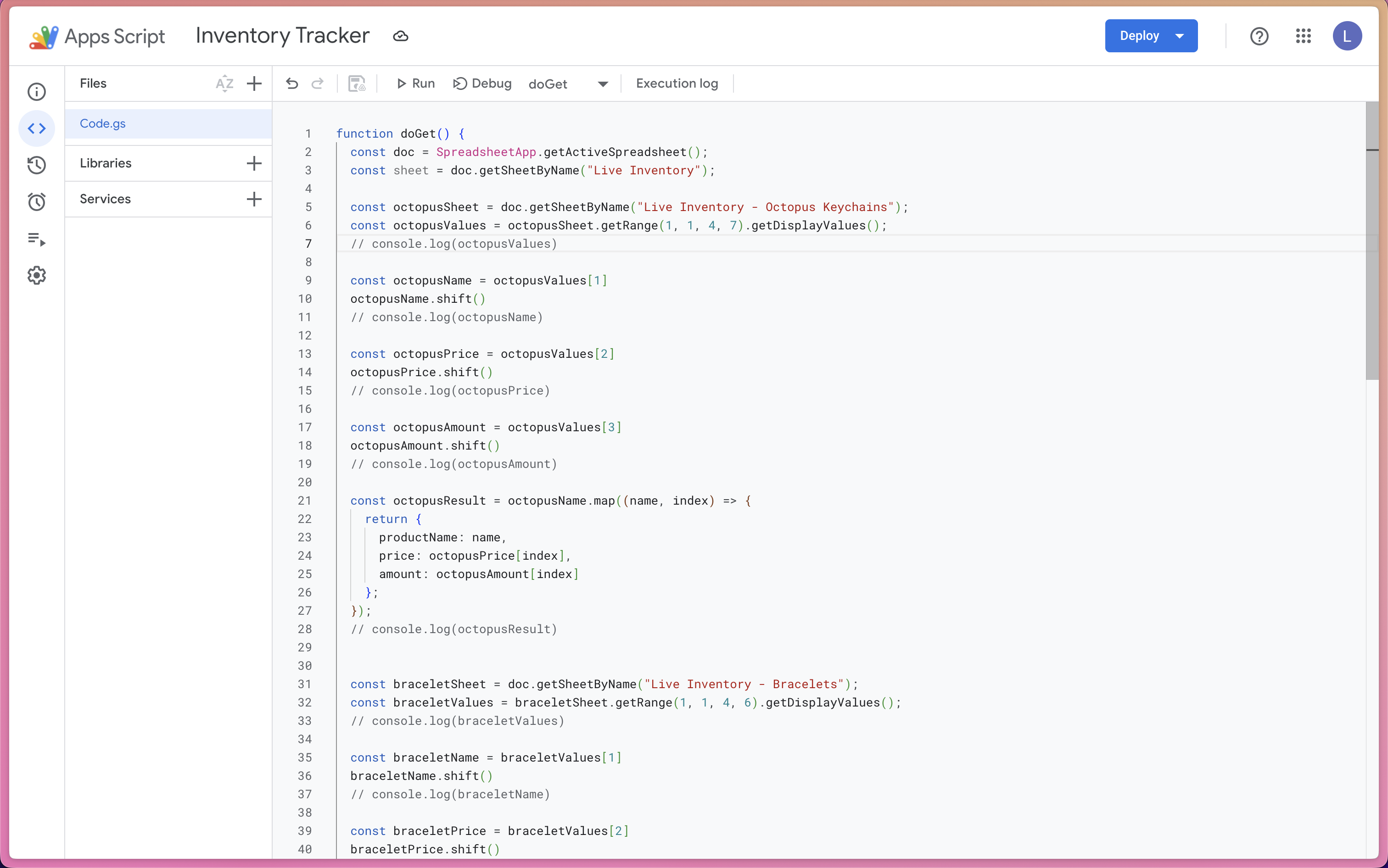This screenshot has width=1388, height=868.
Task: Expand the Deploy dropdown arrow
Action: pyautogui.click(x=1180, y=36)
